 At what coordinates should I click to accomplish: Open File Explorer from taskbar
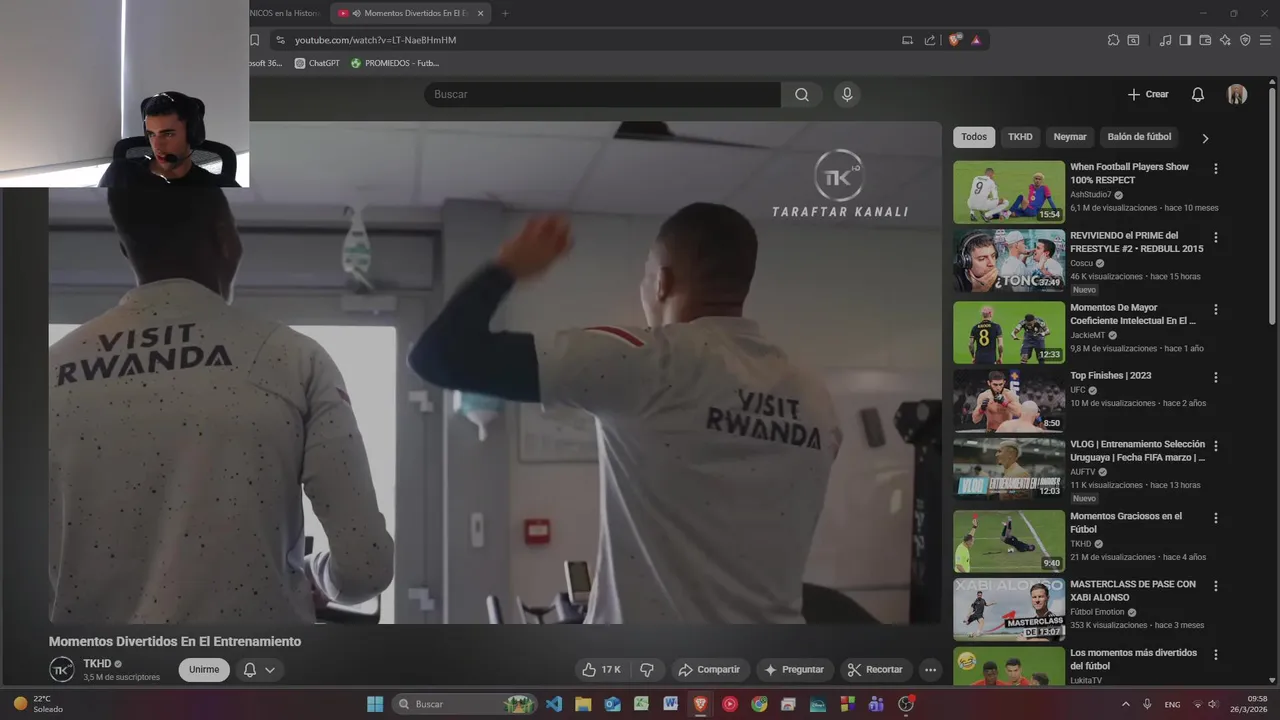(583, 704)
